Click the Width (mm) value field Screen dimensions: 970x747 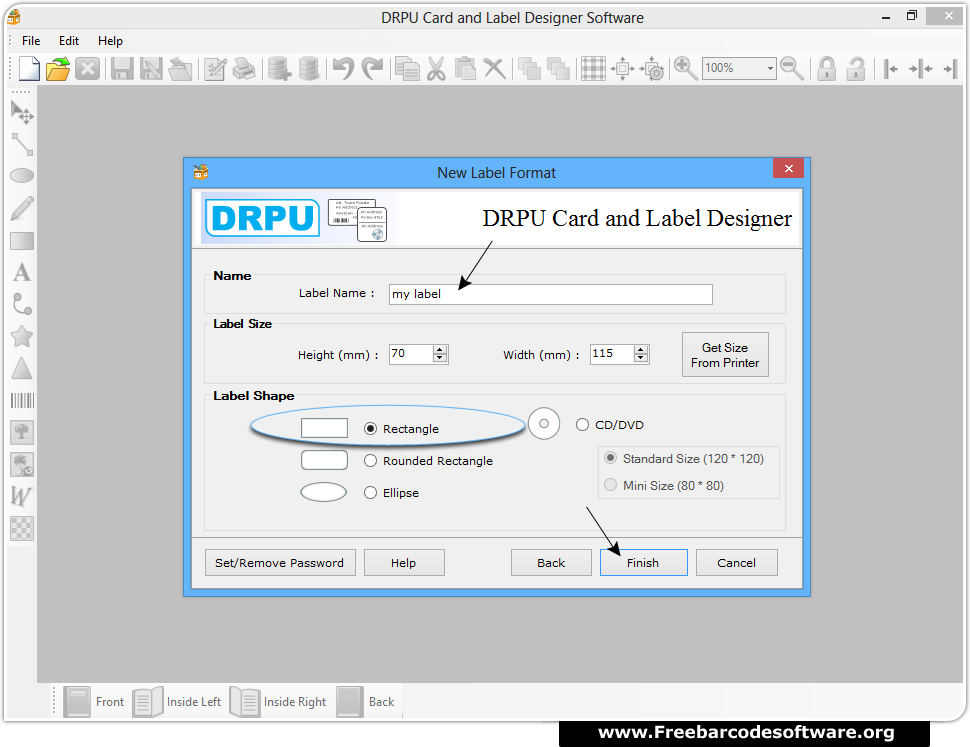[x=612, y=354]
